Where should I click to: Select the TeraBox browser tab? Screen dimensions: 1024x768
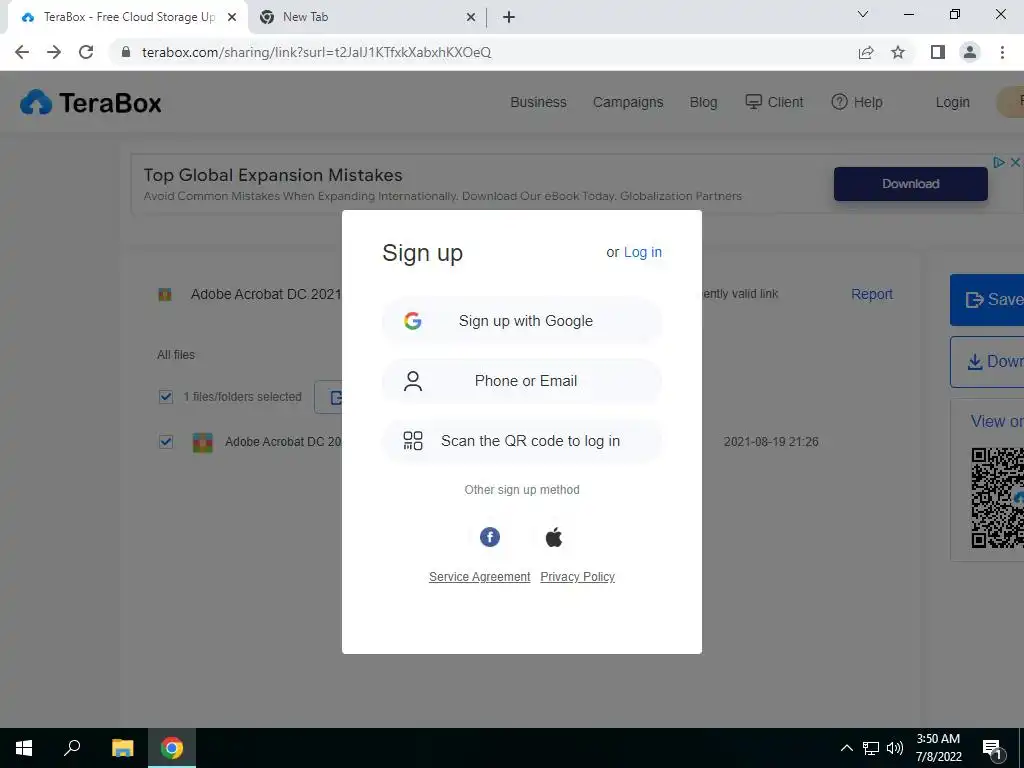[x=127, y=18]
